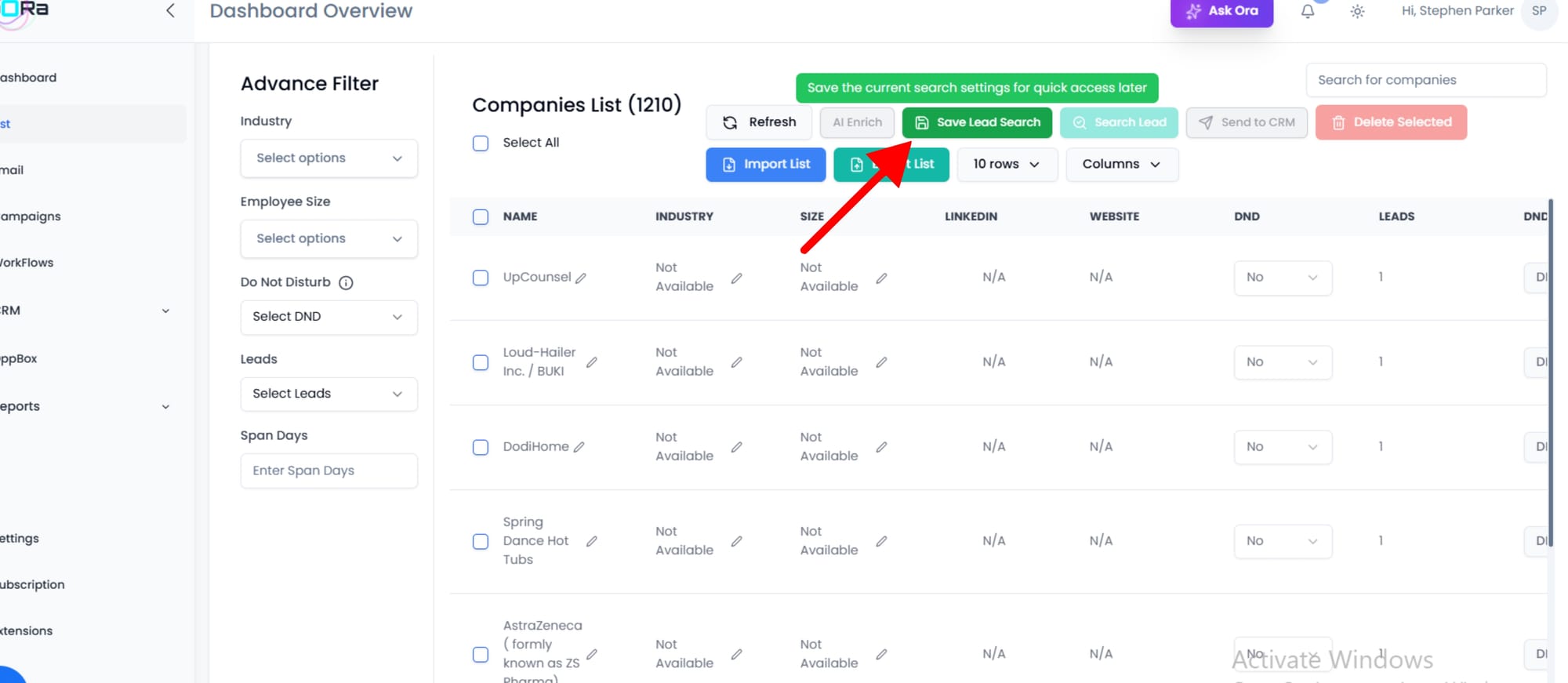Collapse the sidebar using the back chevron

pyautogui.click(x=170, y=11)
